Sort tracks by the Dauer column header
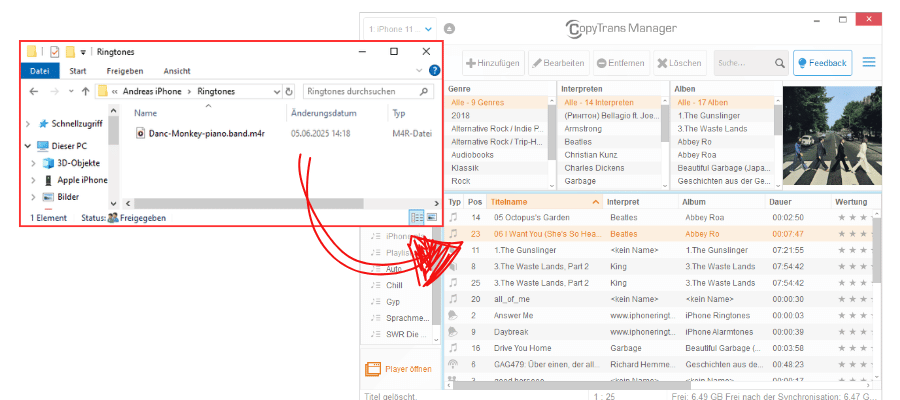The width and height of the screenshot is (900, 400). point(797,202)
